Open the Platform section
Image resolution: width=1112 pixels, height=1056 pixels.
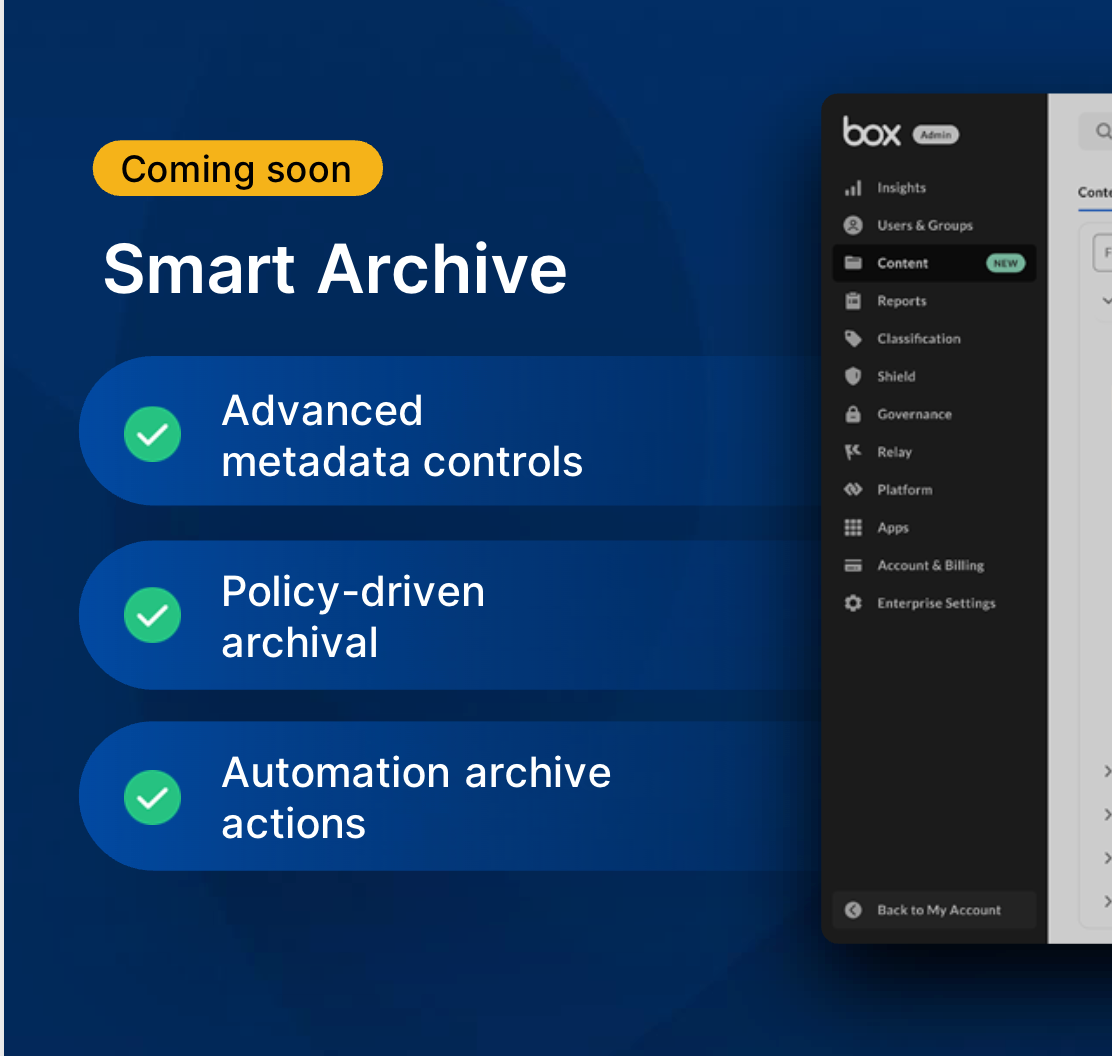click(904, 489)
